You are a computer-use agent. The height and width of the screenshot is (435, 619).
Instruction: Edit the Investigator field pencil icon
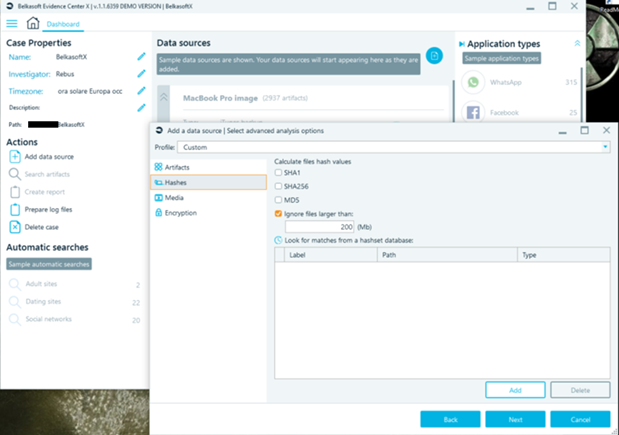pyautogui.click(x=141, y=74)
